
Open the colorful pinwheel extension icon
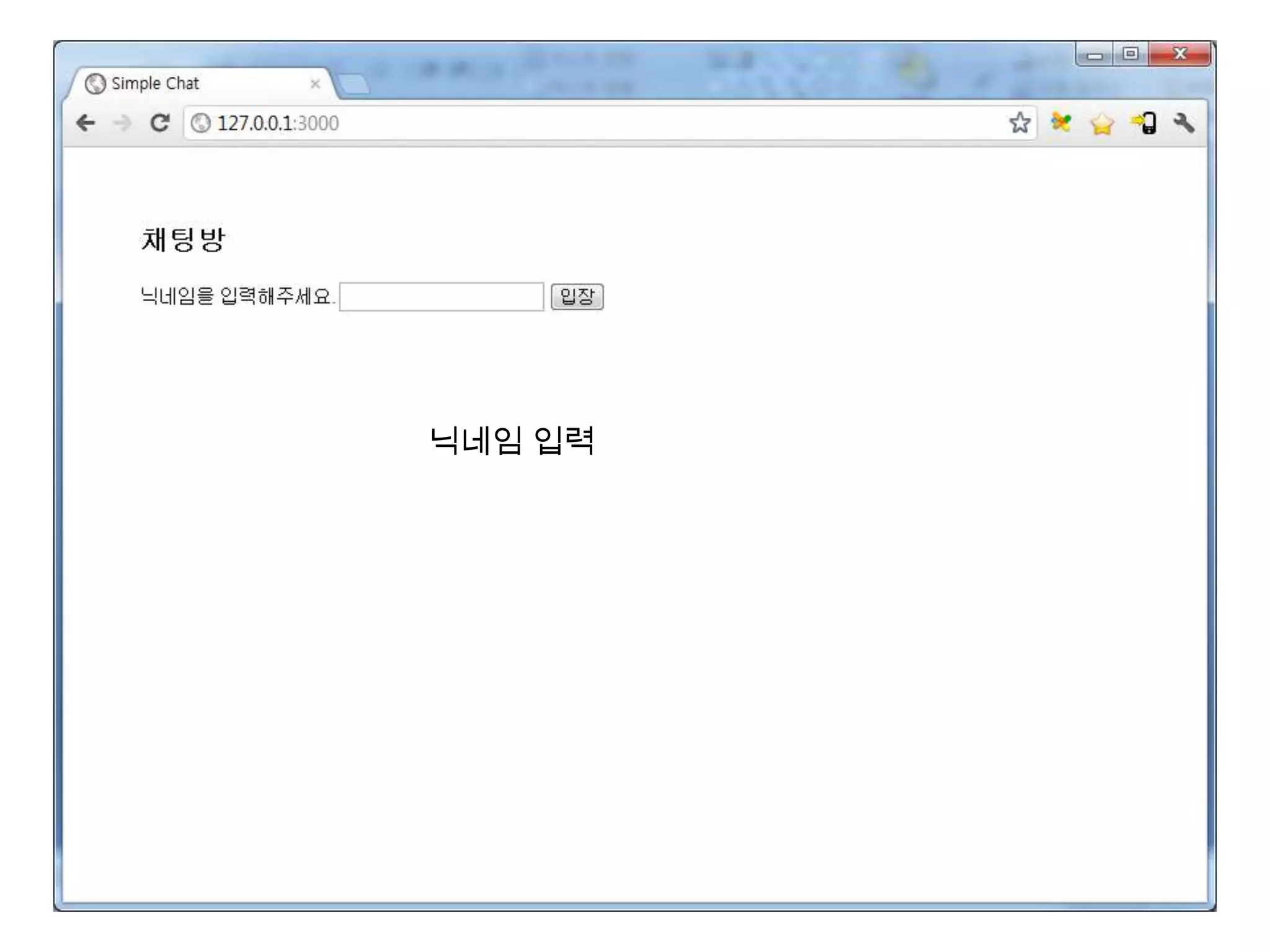(1061, 122)
